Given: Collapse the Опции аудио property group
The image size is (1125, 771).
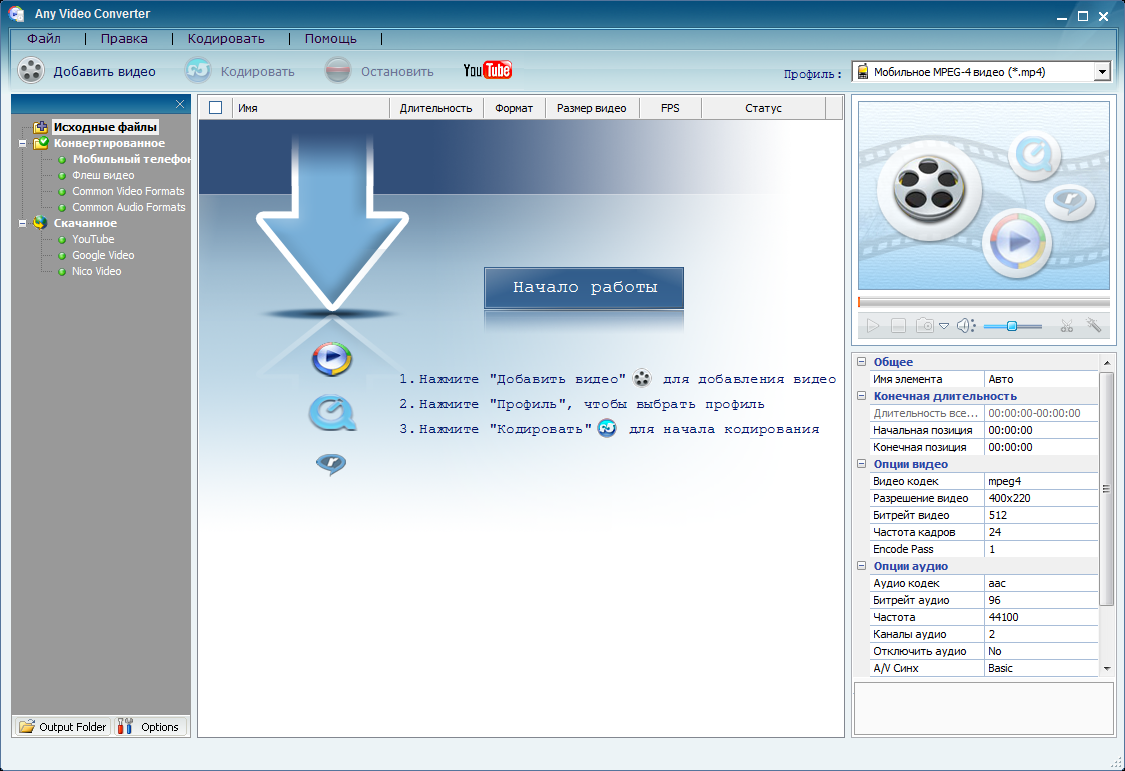Looking at the screenshot, I should tap(862, 566).
